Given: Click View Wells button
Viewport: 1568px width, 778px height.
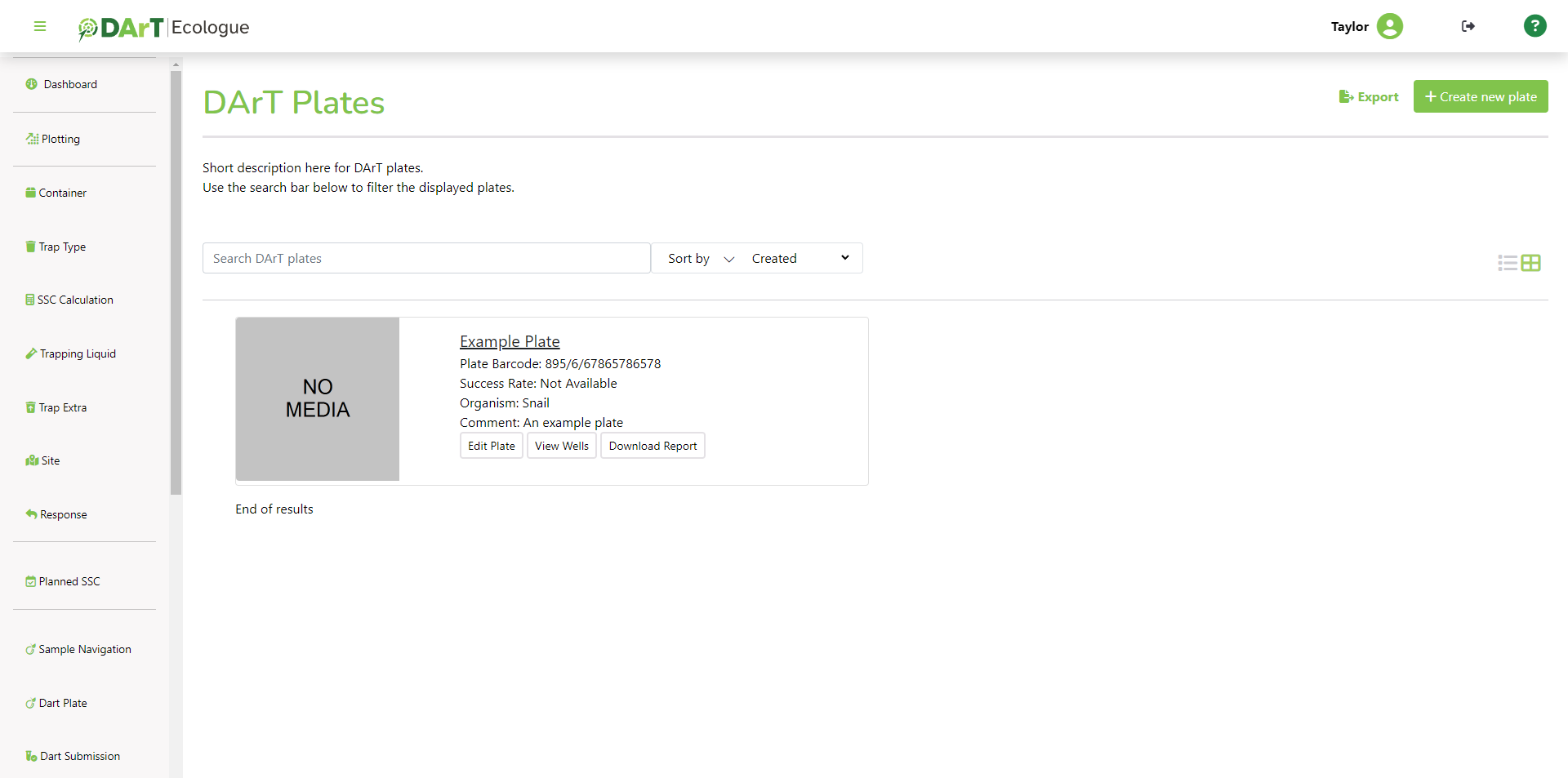Looking at the screenshot, I should click(562, 446).
